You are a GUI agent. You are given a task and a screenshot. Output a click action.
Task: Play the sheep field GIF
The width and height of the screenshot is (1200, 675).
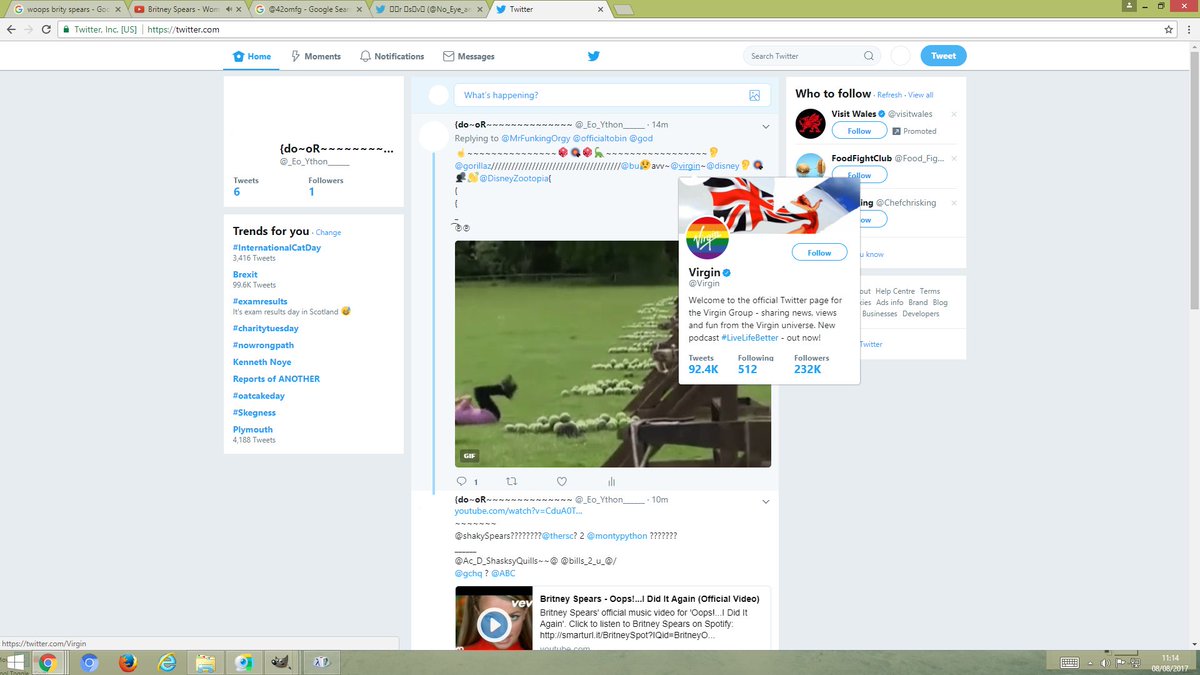coord(613,353)
